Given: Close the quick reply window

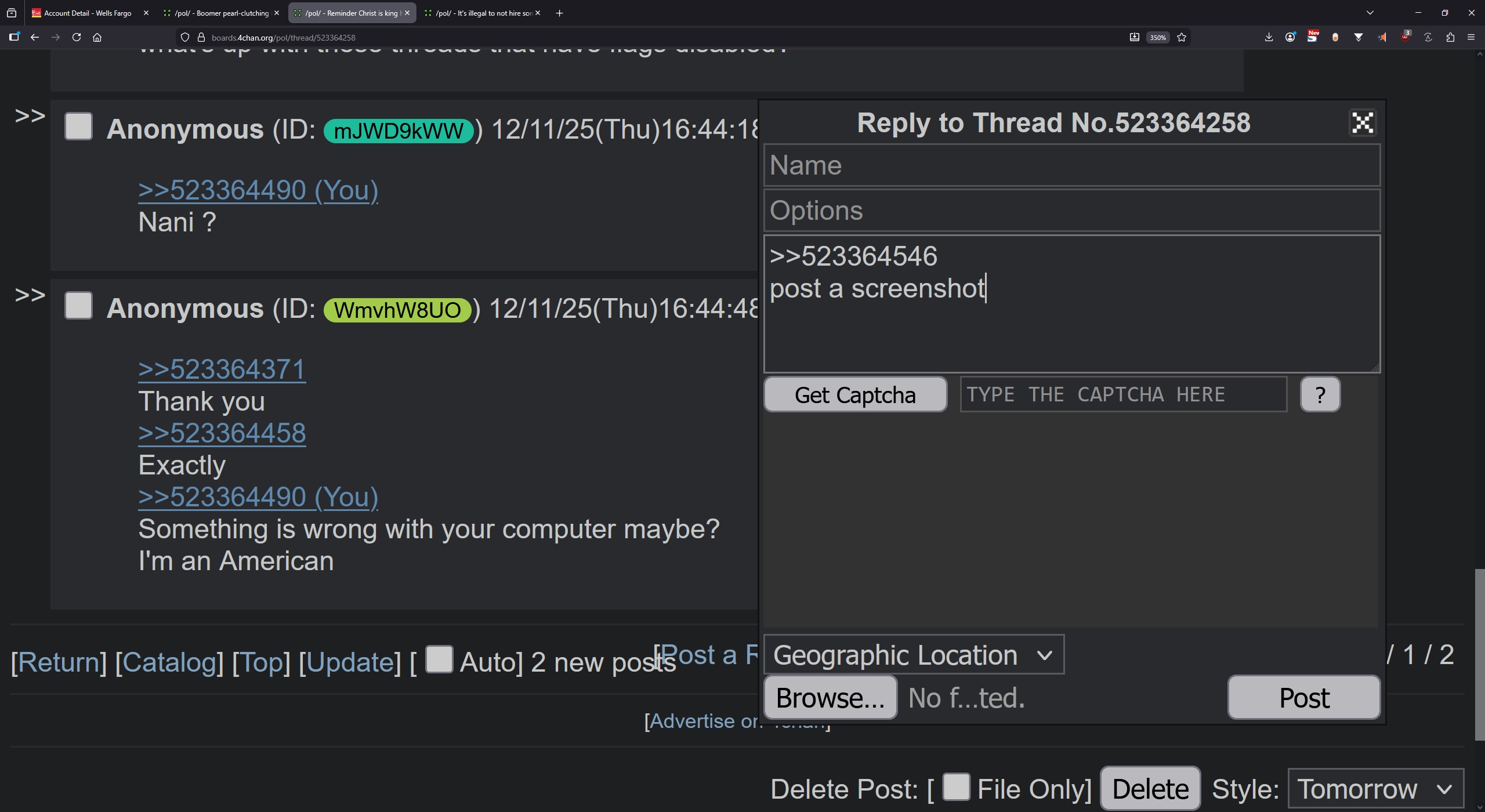Looking at the screenshot, I should click(1362, 123).
